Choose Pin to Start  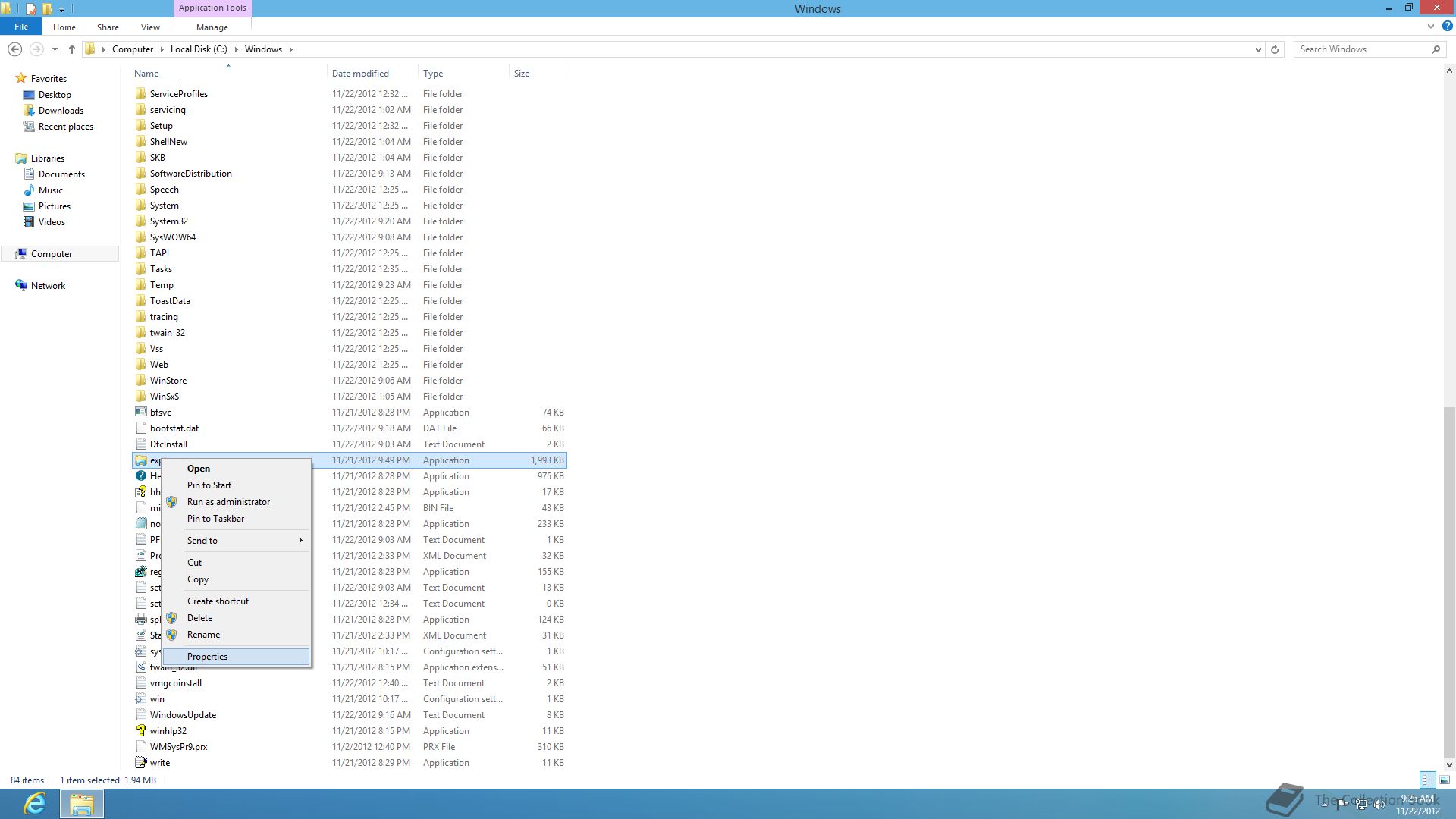(x=237, y=485)
